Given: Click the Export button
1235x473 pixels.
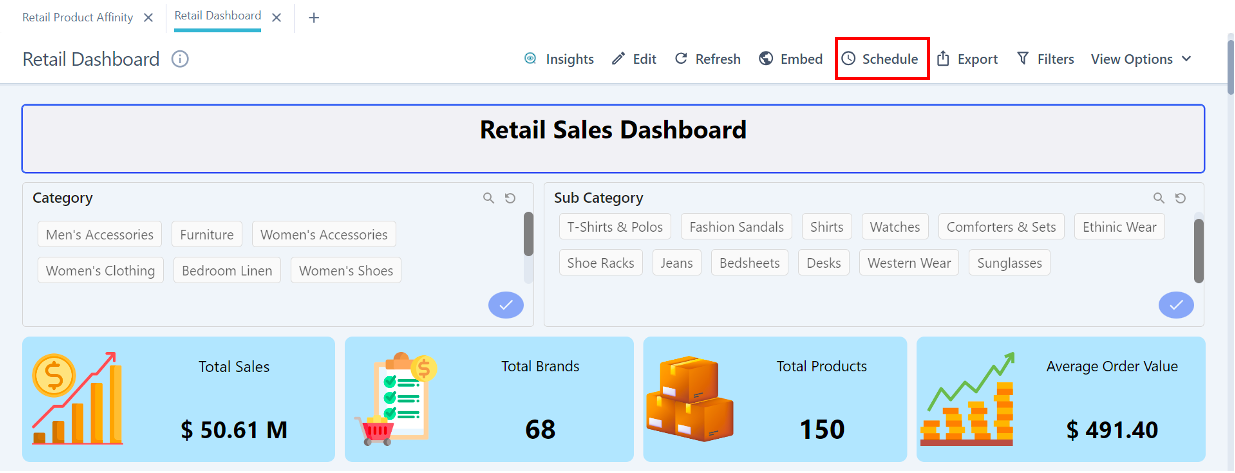Looking at the screenshot, I should 967,59.
